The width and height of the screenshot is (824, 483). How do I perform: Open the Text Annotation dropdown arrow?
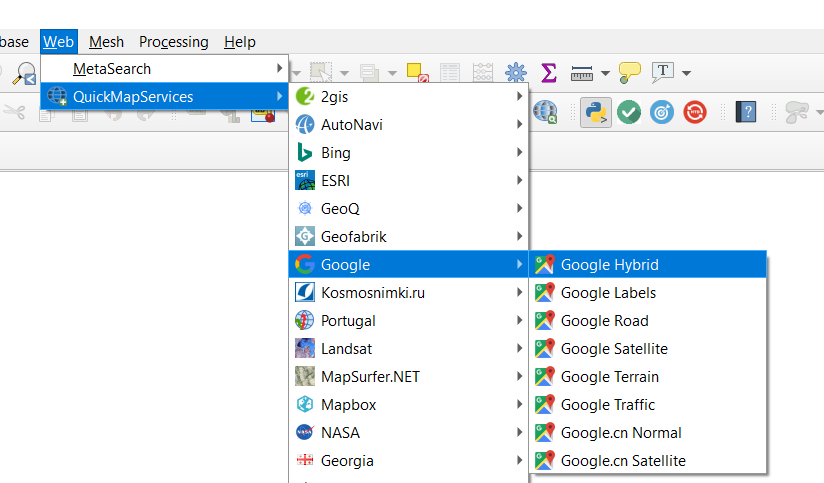click(x=686, y=73)
